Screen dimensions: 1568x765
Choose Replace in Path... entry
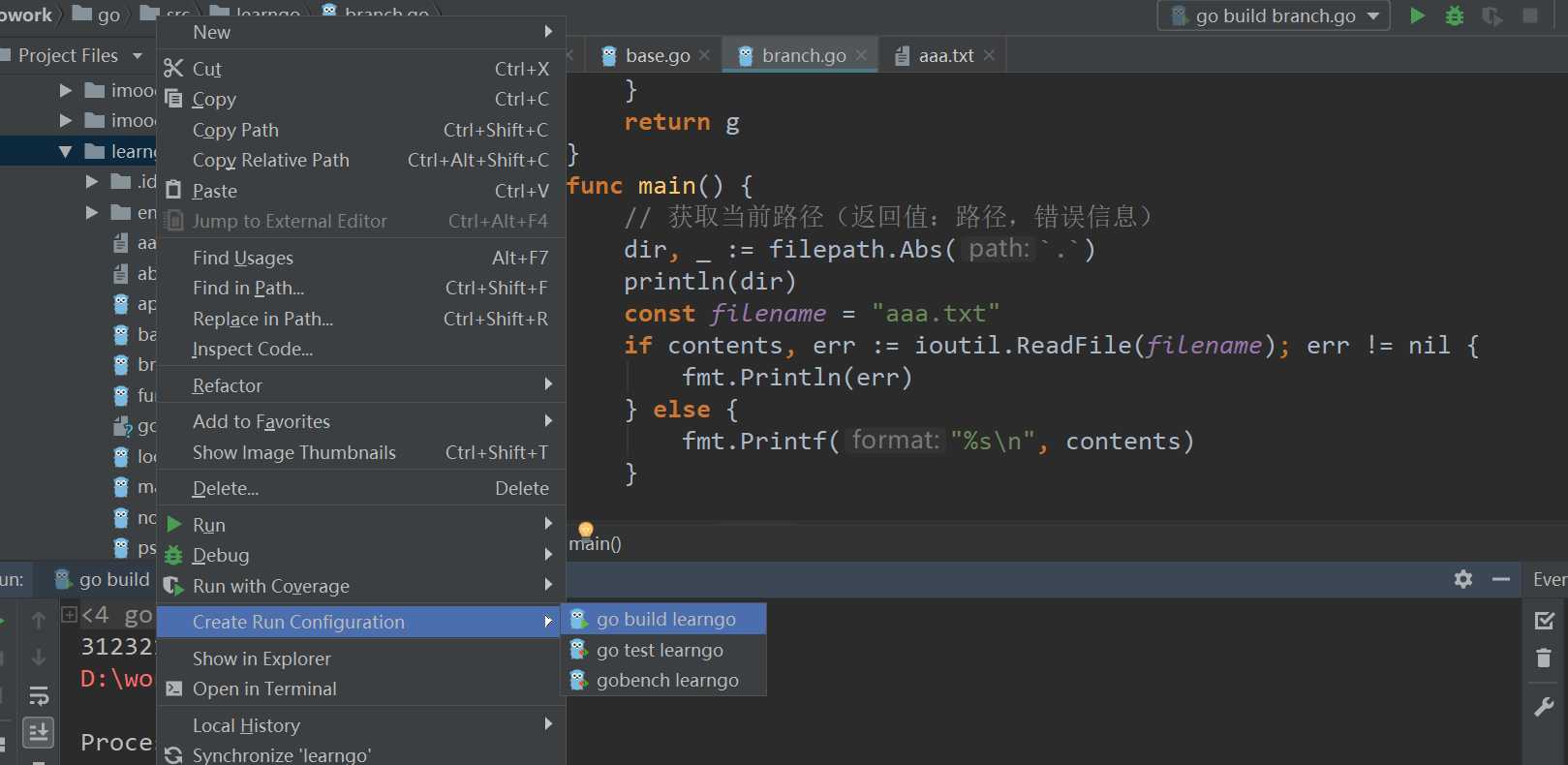click(360, 319)
